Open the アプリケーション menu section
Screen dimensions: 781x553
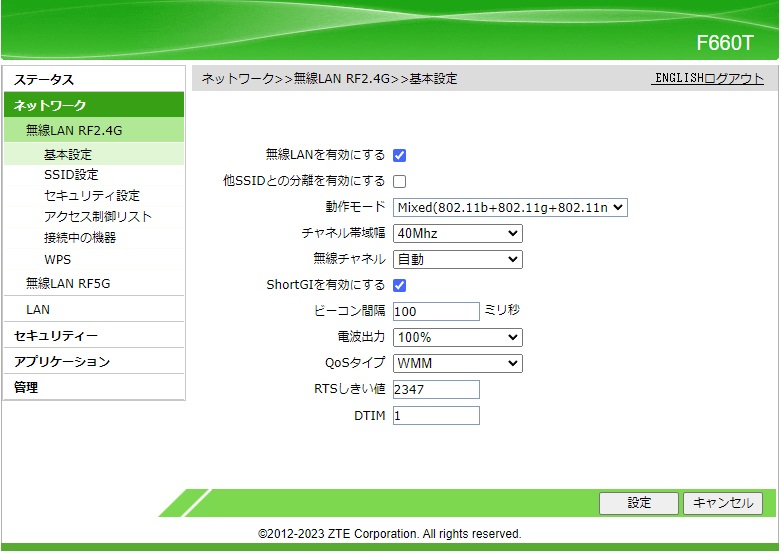coord(62,362)
